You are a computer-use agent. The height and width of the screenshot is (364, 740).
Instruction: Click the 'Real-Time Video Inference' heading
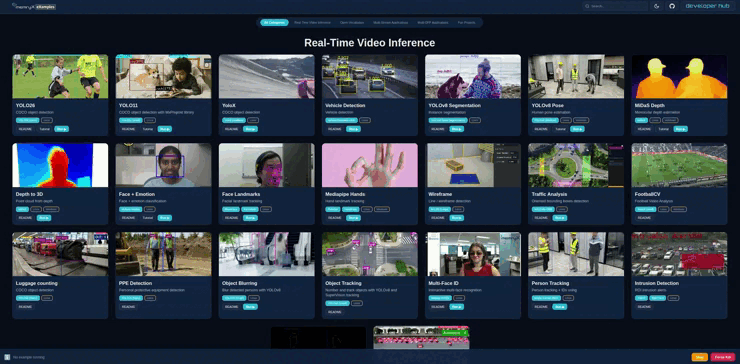coord(370,43)
